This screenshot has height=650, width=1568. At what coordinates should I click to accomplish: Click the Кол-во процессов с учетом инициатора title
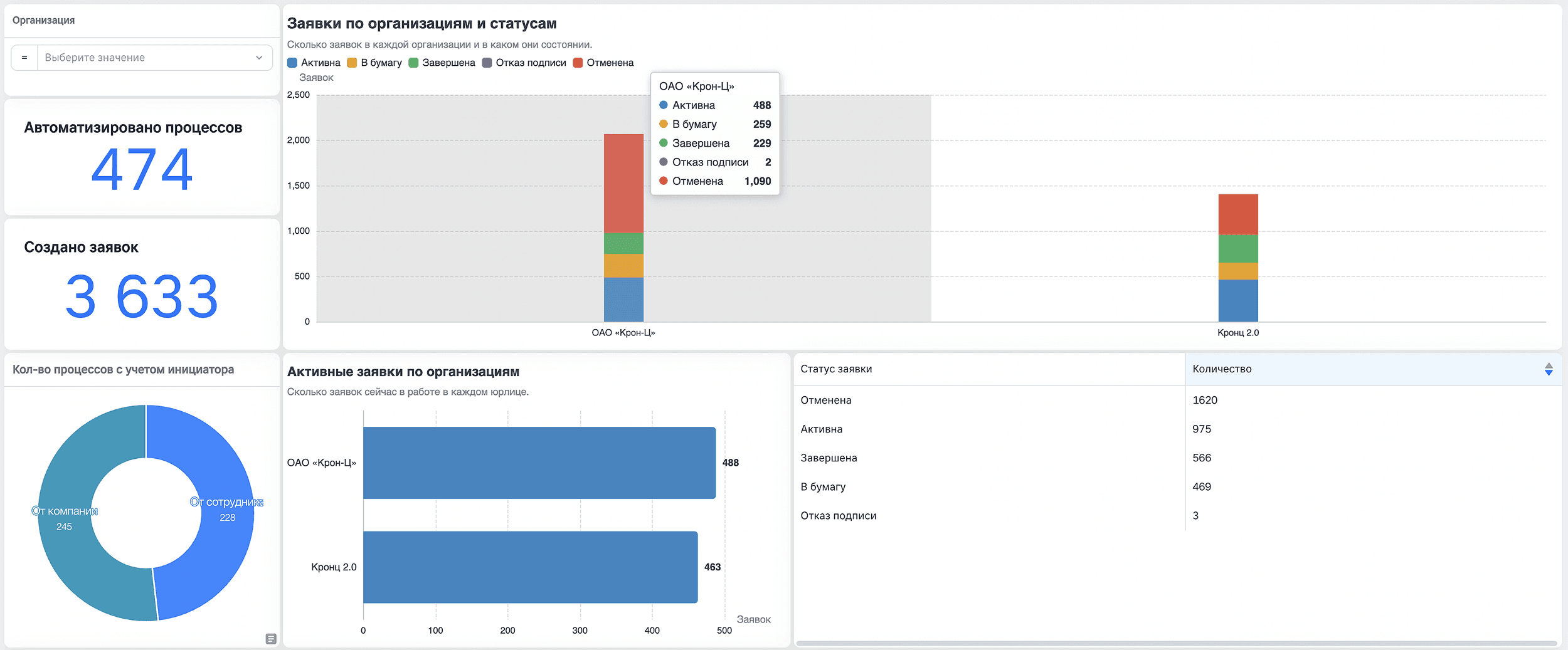coord(123,370)
